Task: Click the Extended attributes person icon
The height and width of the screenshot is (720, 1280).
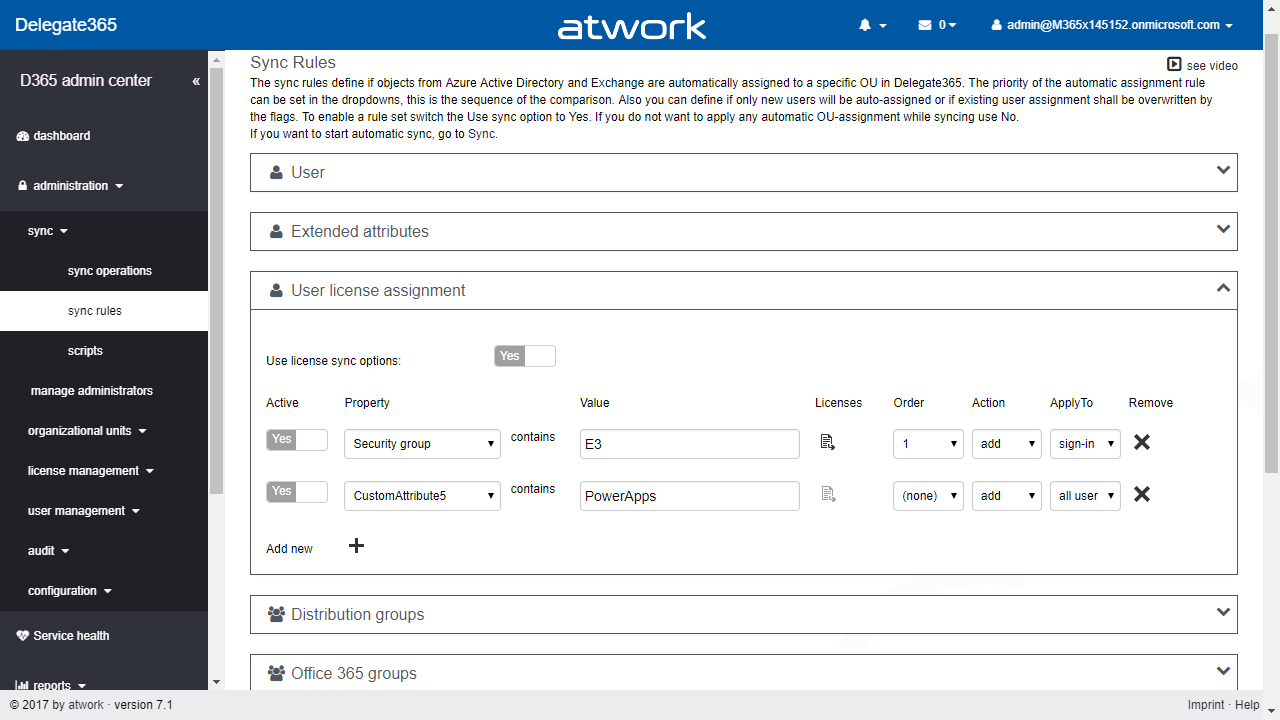Action: tap(276, 231)
